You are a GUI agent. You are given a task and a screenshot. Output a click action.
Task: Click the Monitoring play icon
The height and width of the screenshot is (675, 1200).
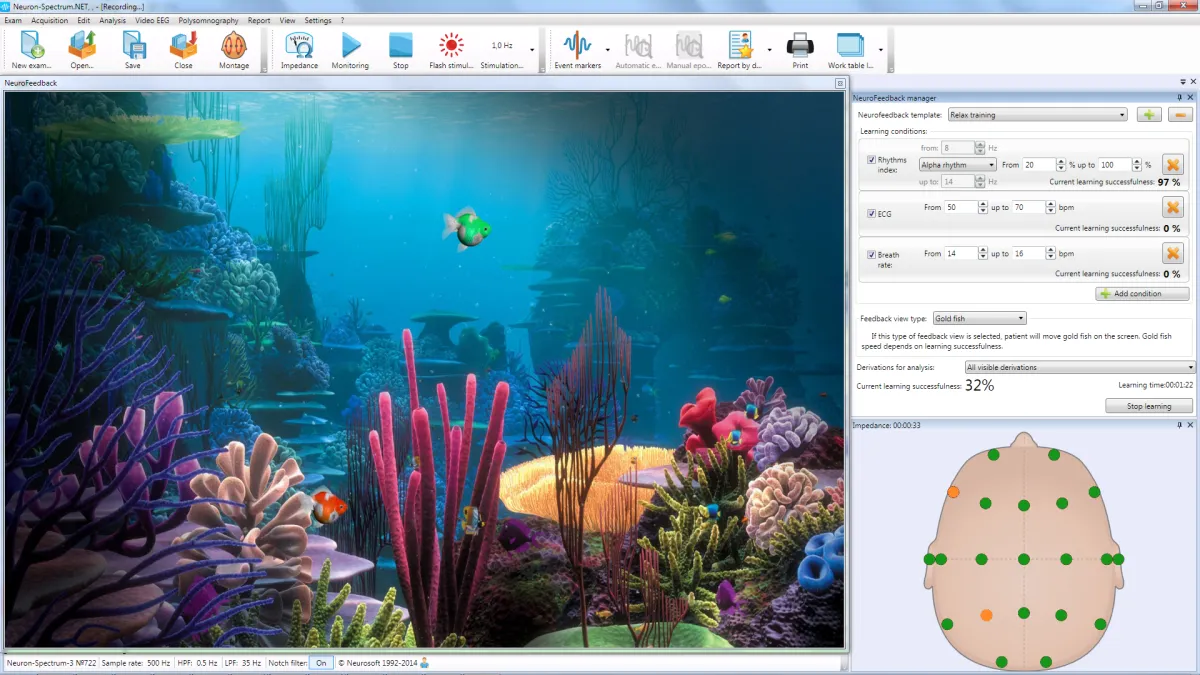351,46
